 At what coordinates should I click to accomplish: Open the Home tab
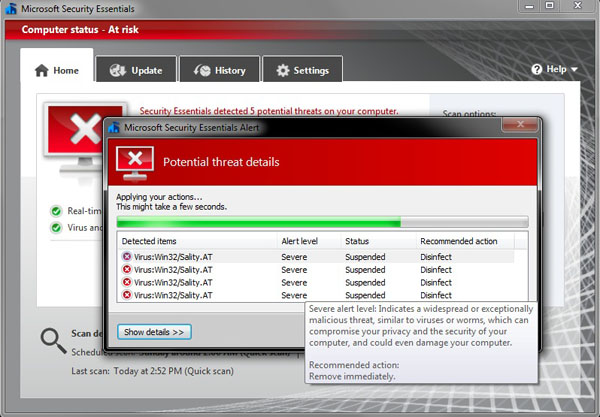57,65
